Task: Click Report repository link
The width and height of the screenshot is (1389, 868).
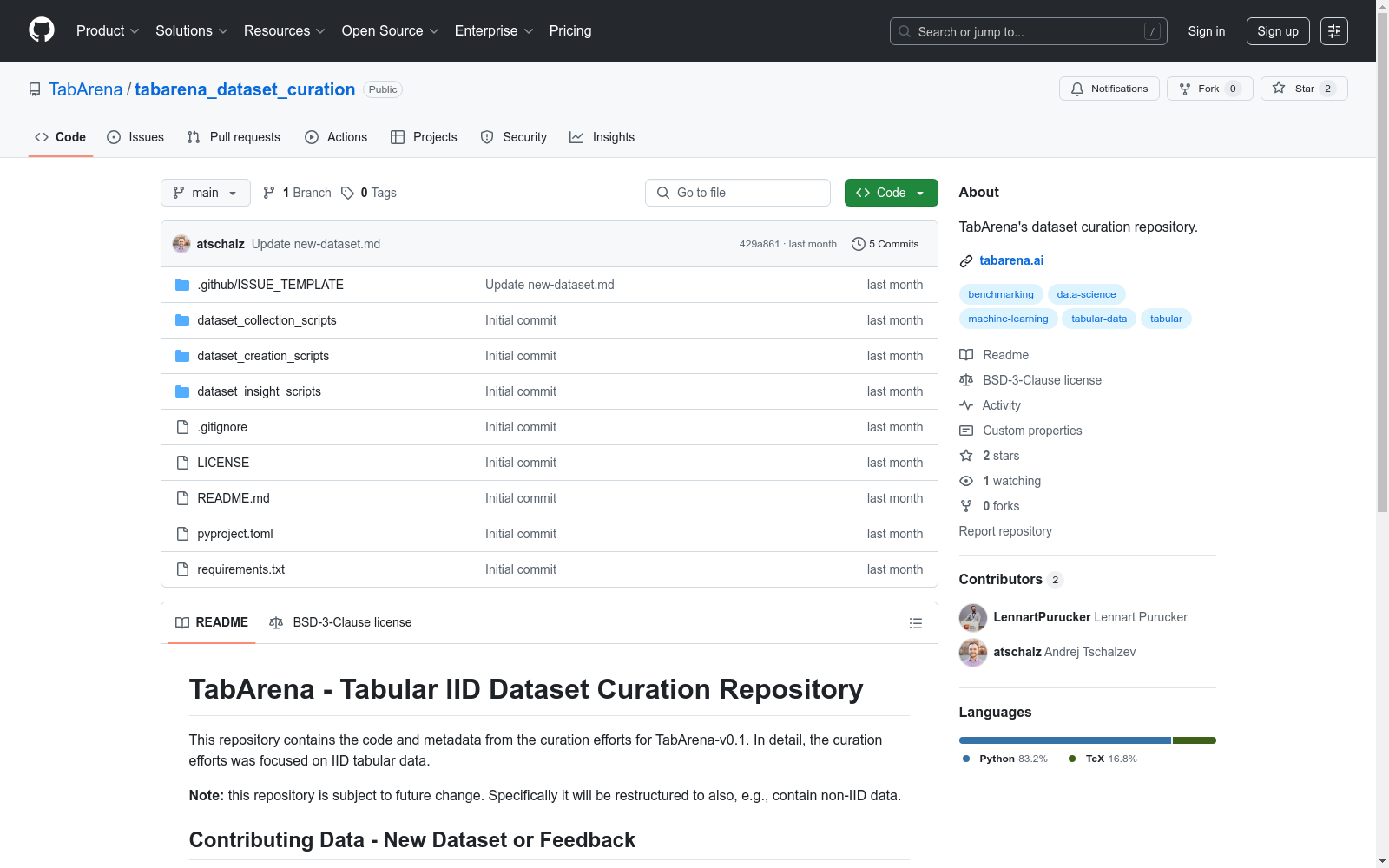Action: pos(1005,531)
